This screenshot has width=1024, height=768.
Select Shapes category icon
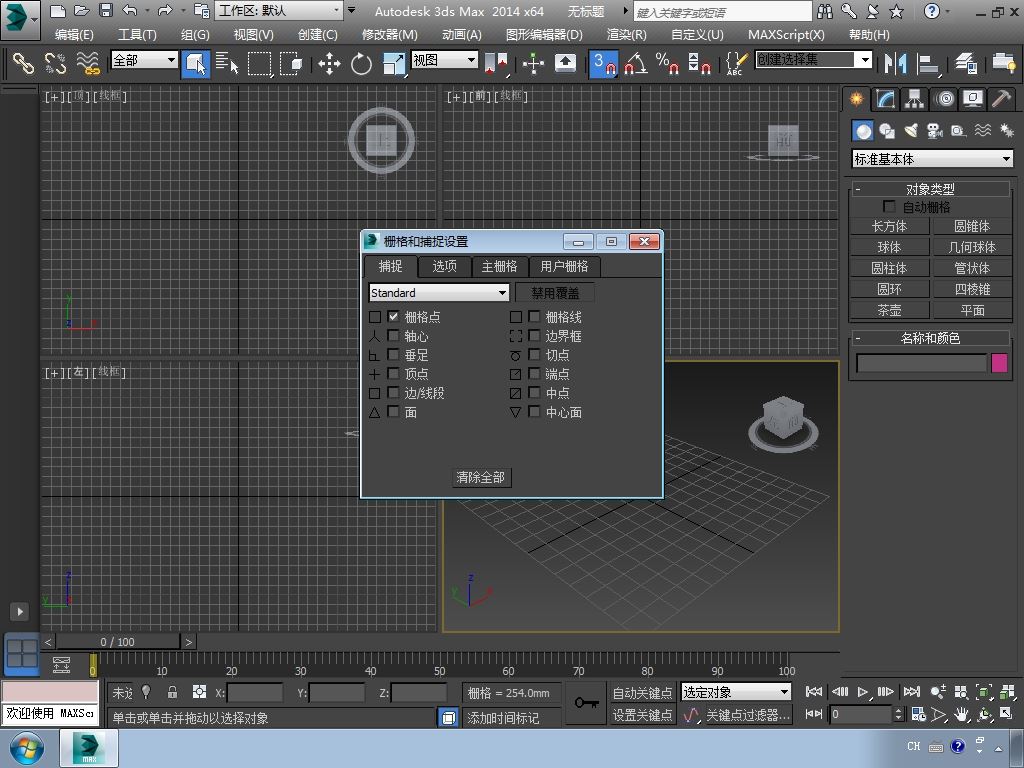[887, 131]
